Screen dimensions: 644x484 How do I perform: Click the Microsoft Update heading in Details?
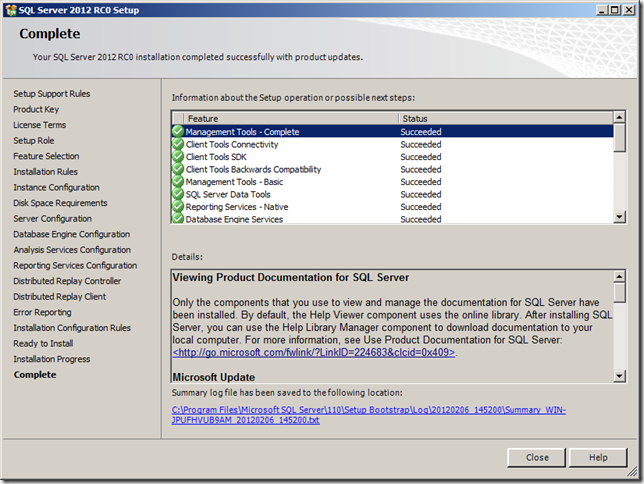(x=214, y=377)
